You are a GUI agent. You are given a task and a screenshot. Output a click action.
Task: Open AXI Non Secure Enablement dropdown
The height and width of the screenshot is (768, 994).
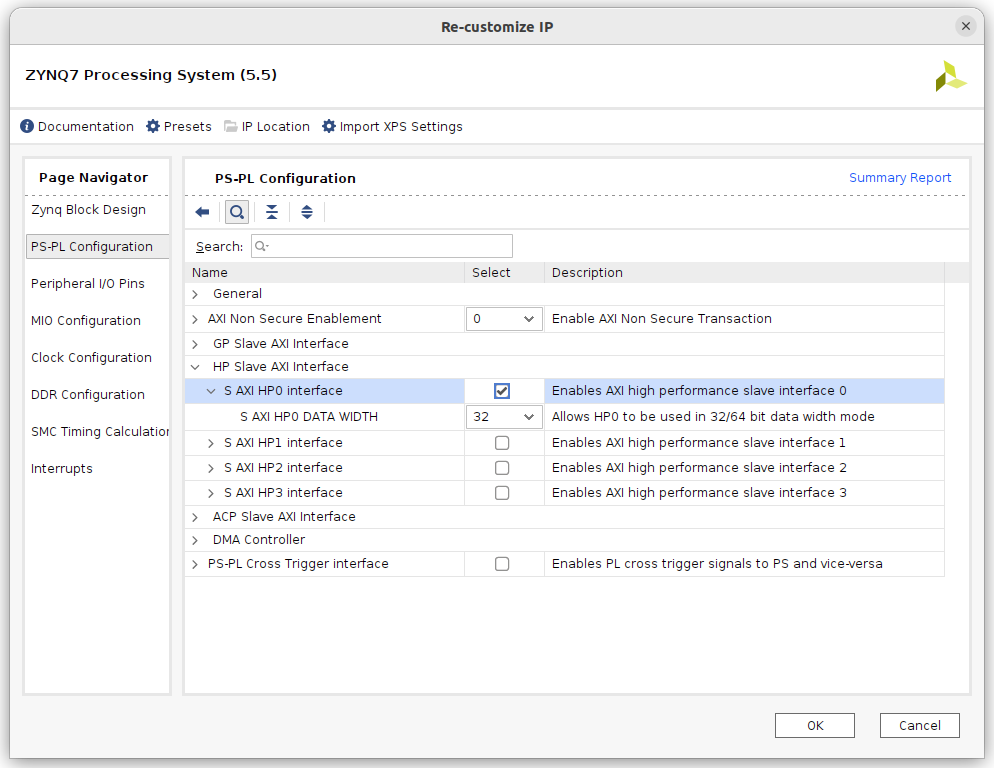[504, 319]
